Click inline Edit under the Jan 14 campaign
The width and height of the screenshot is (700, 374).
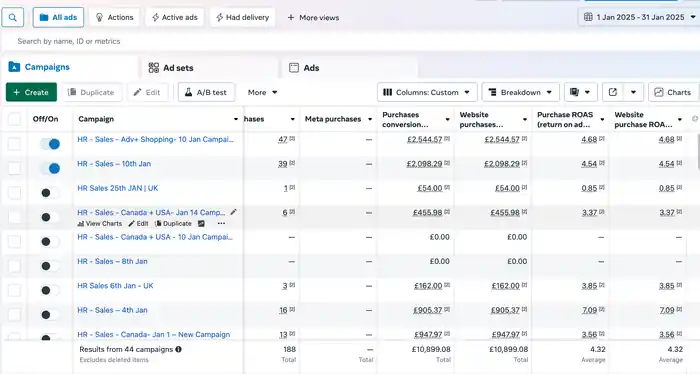[x=138, y=224]
